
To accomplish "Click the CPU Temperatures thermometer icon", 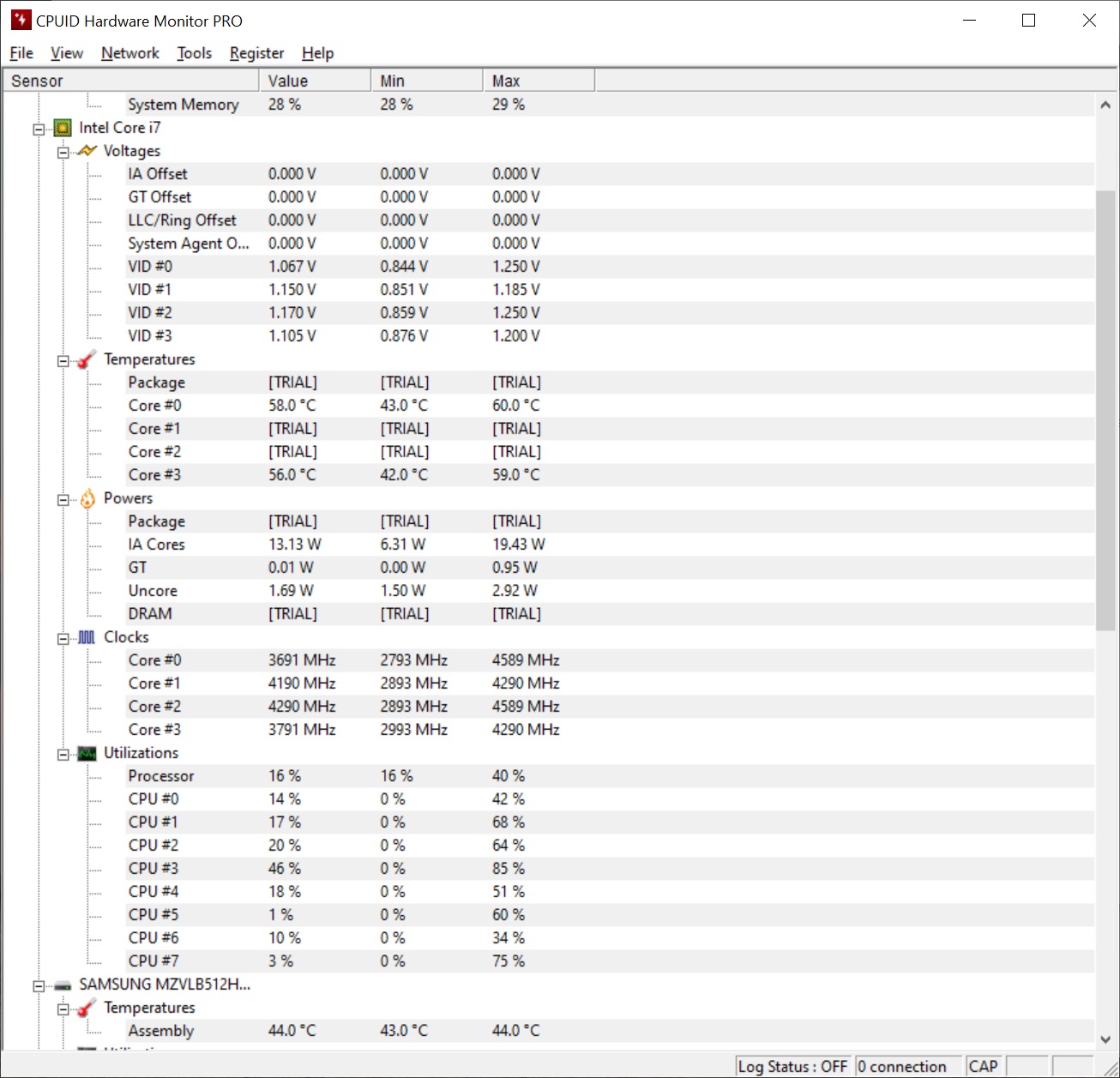I will click(x=87, y=360).
